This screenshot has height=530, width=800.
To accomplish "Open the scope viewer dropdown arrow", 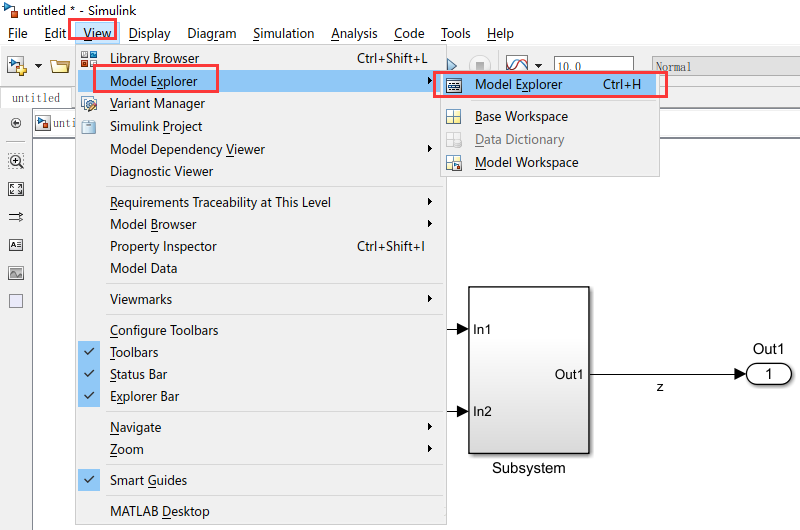I will click(x=538, y=66).
